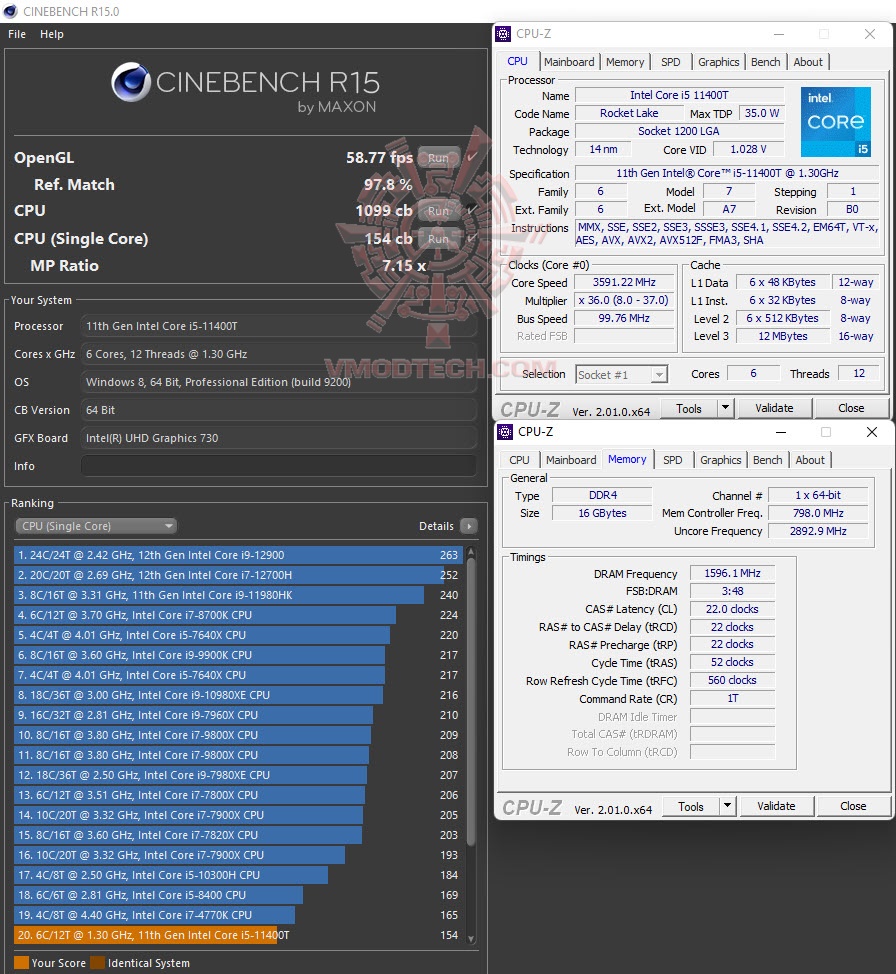The height and width of the screenshot is (974, 896).
Task: Switch to Bench tab in upper CPU-Z
Action: tap(766, 62)
